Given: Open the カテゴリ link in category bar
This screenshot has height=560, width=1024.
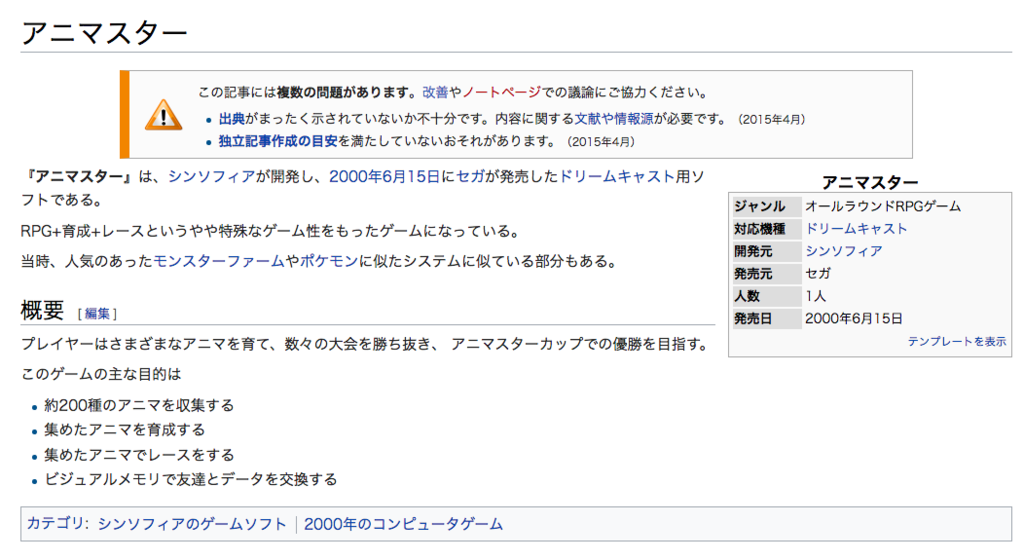Looking at the screenshot, I should click(55, 524).
